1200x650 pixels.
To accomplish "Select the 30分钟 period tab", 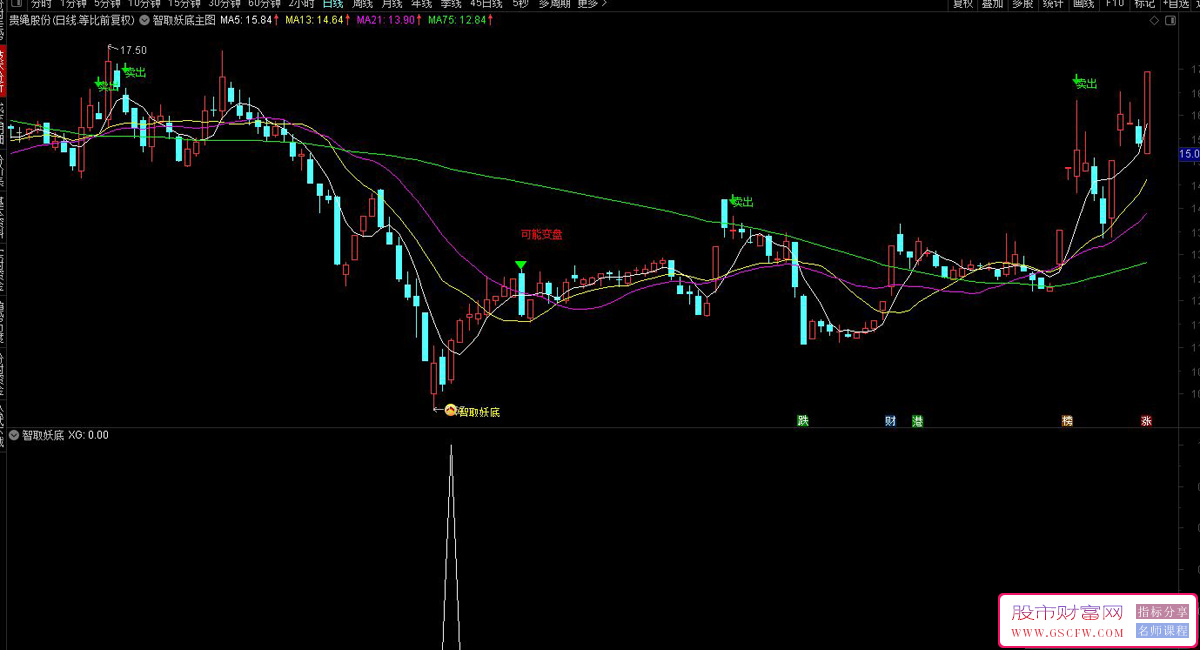I will click(225, 4).
